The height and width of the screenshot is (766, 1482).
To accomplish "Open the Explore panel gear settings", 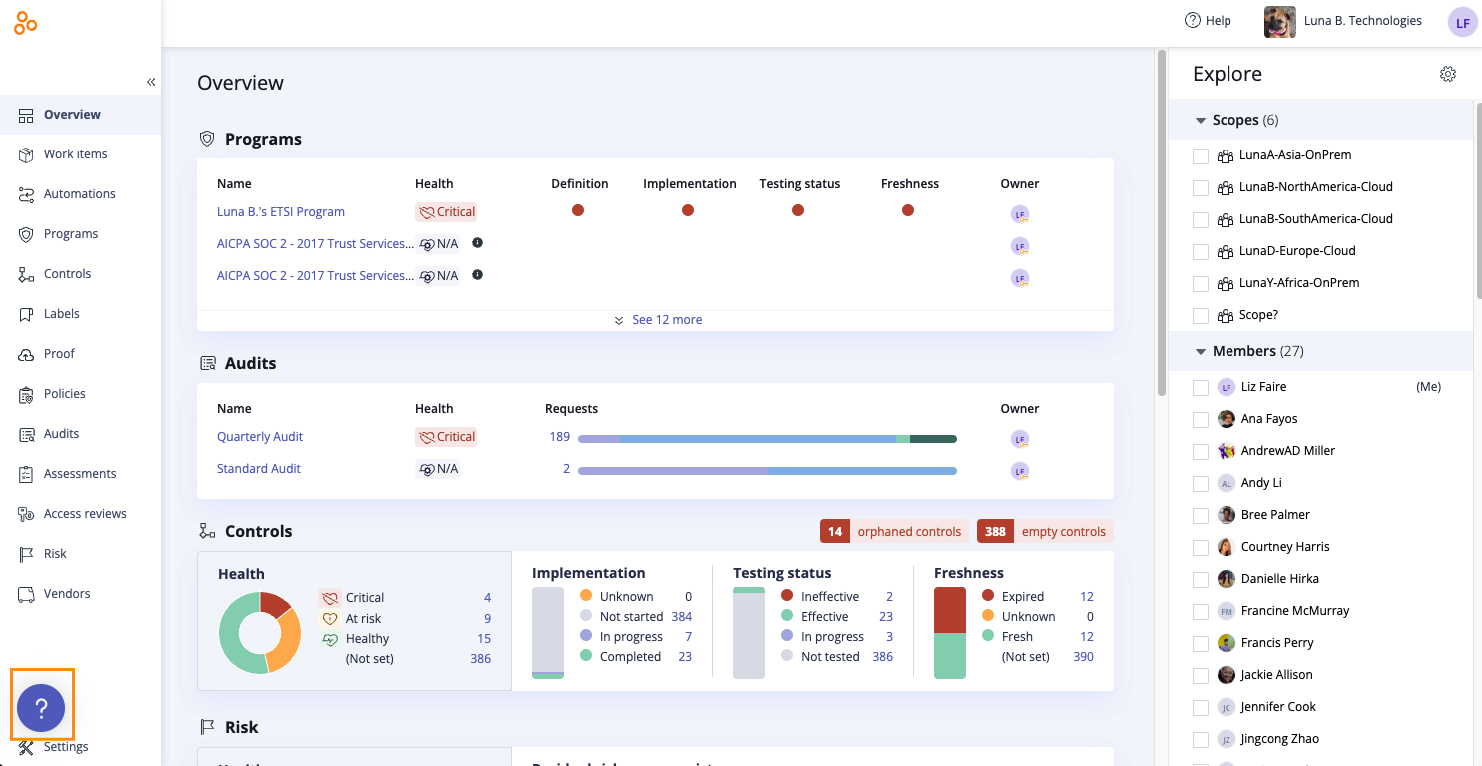I will (x=1447, y=74).
